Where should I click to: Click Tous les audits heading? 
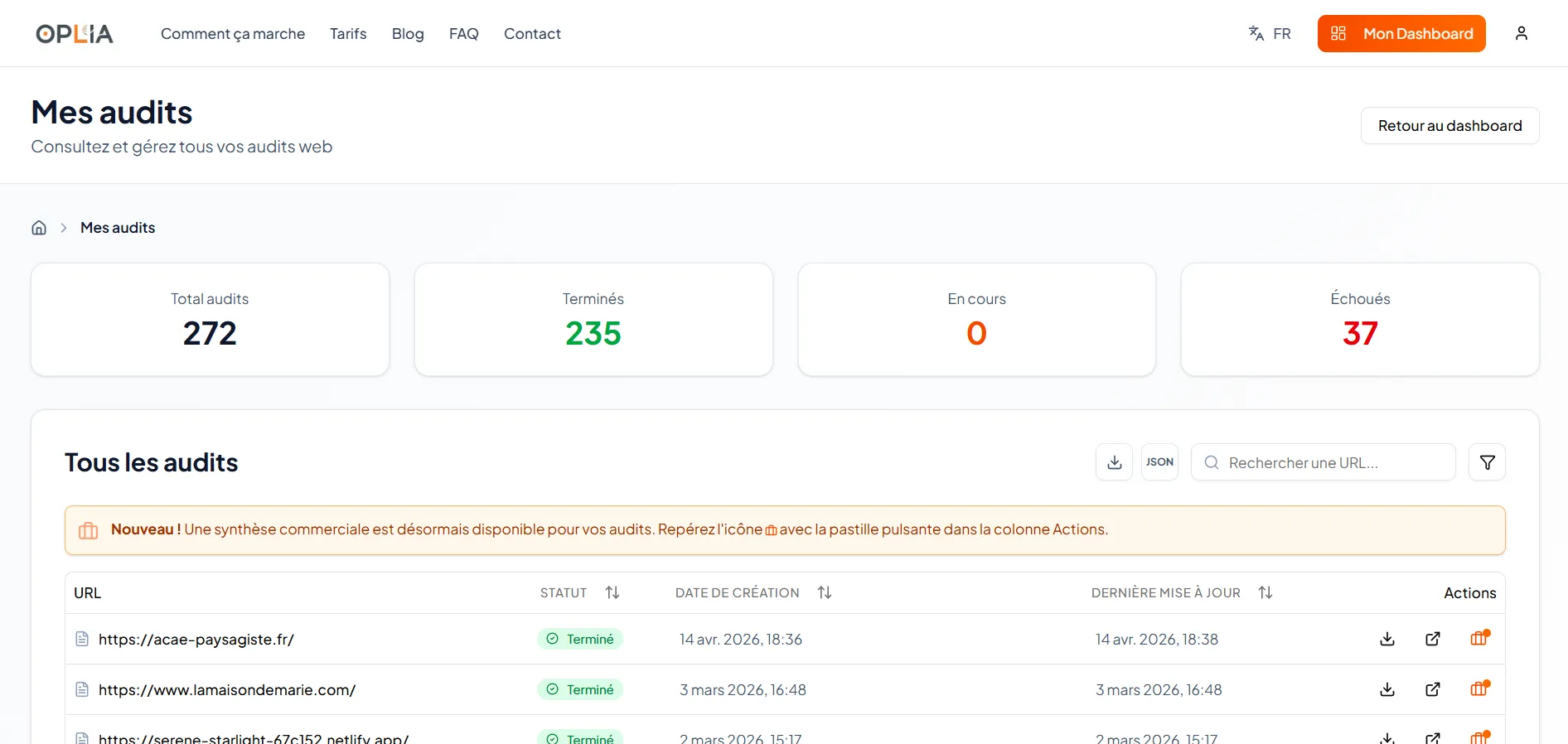152,462
